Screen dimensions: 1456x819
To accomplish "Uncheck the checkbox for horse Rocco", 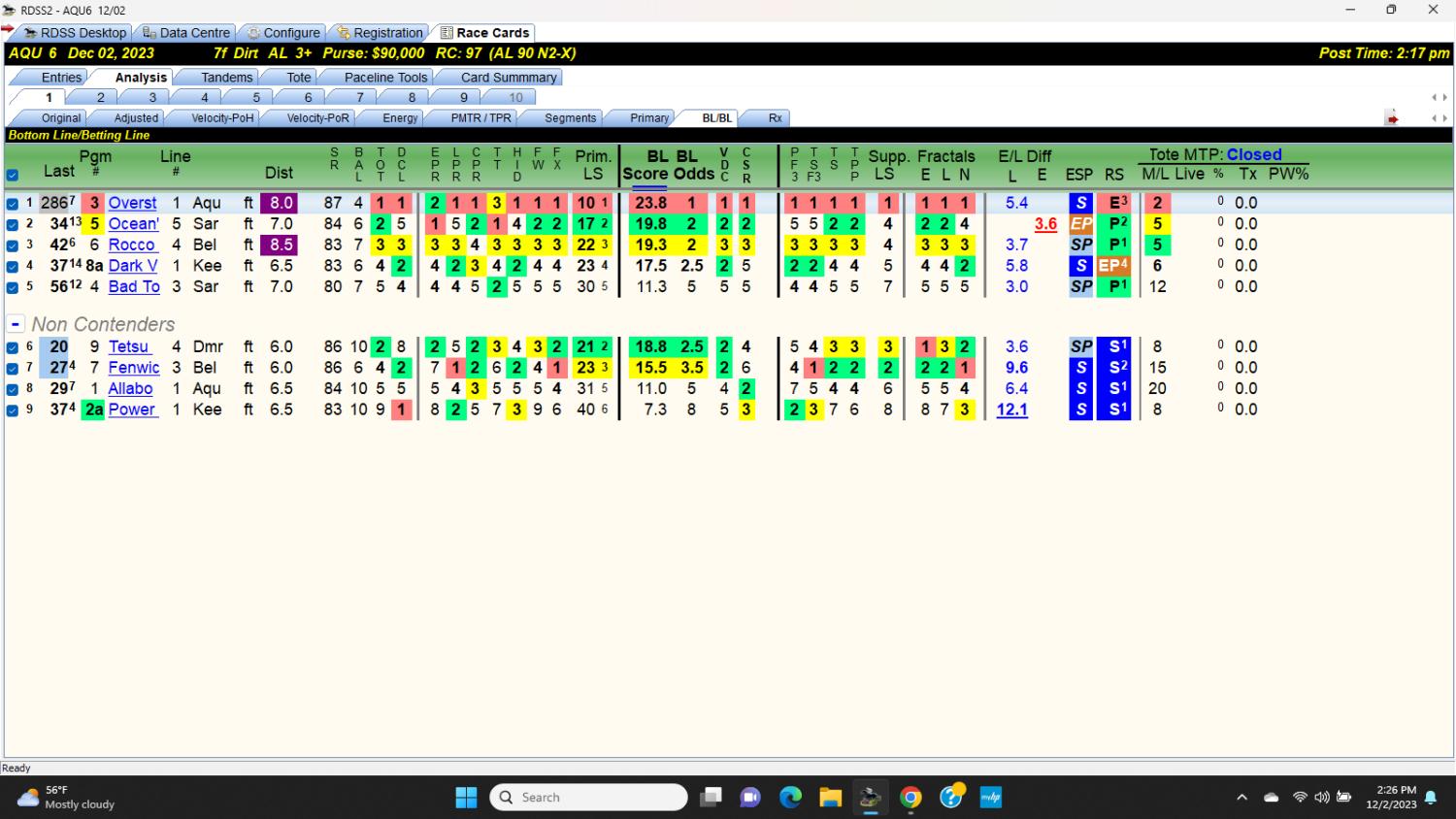I will pos(12,246).
